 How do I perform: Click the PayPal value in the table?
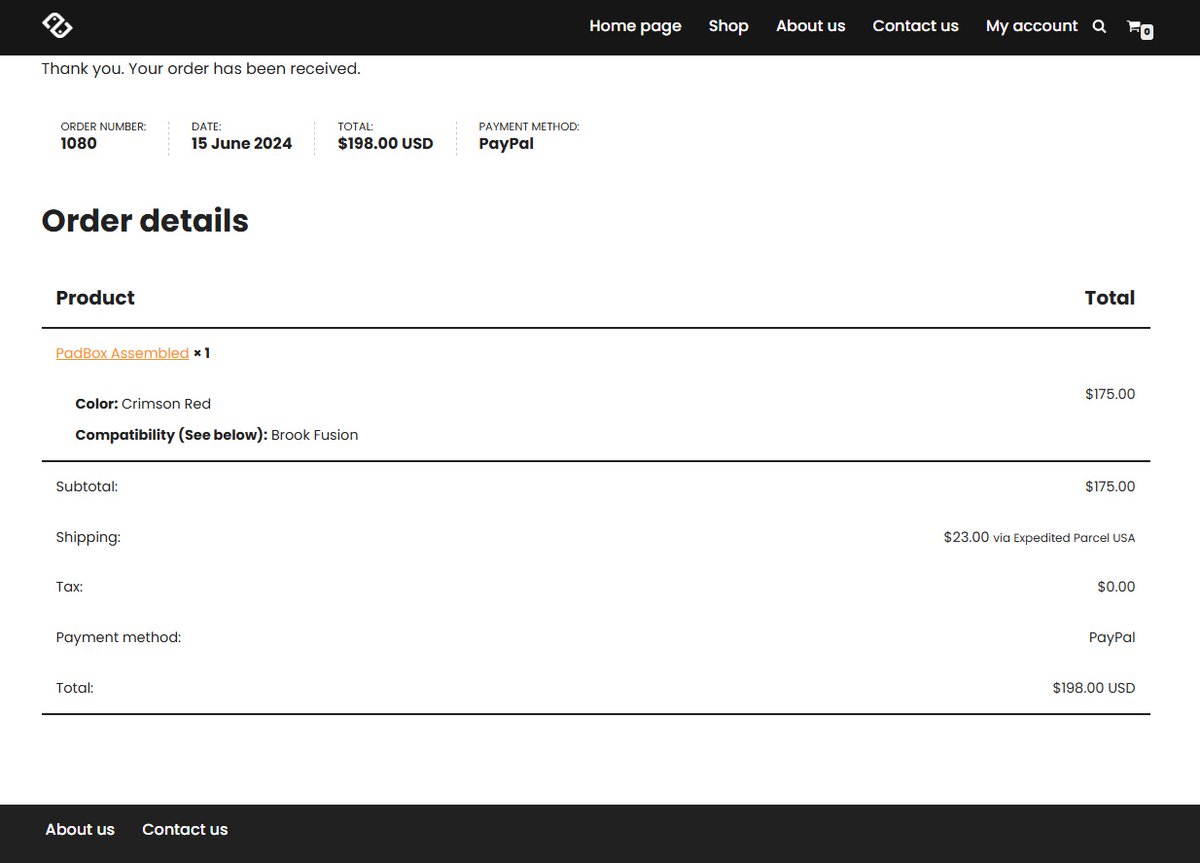tap(1112, 637)
